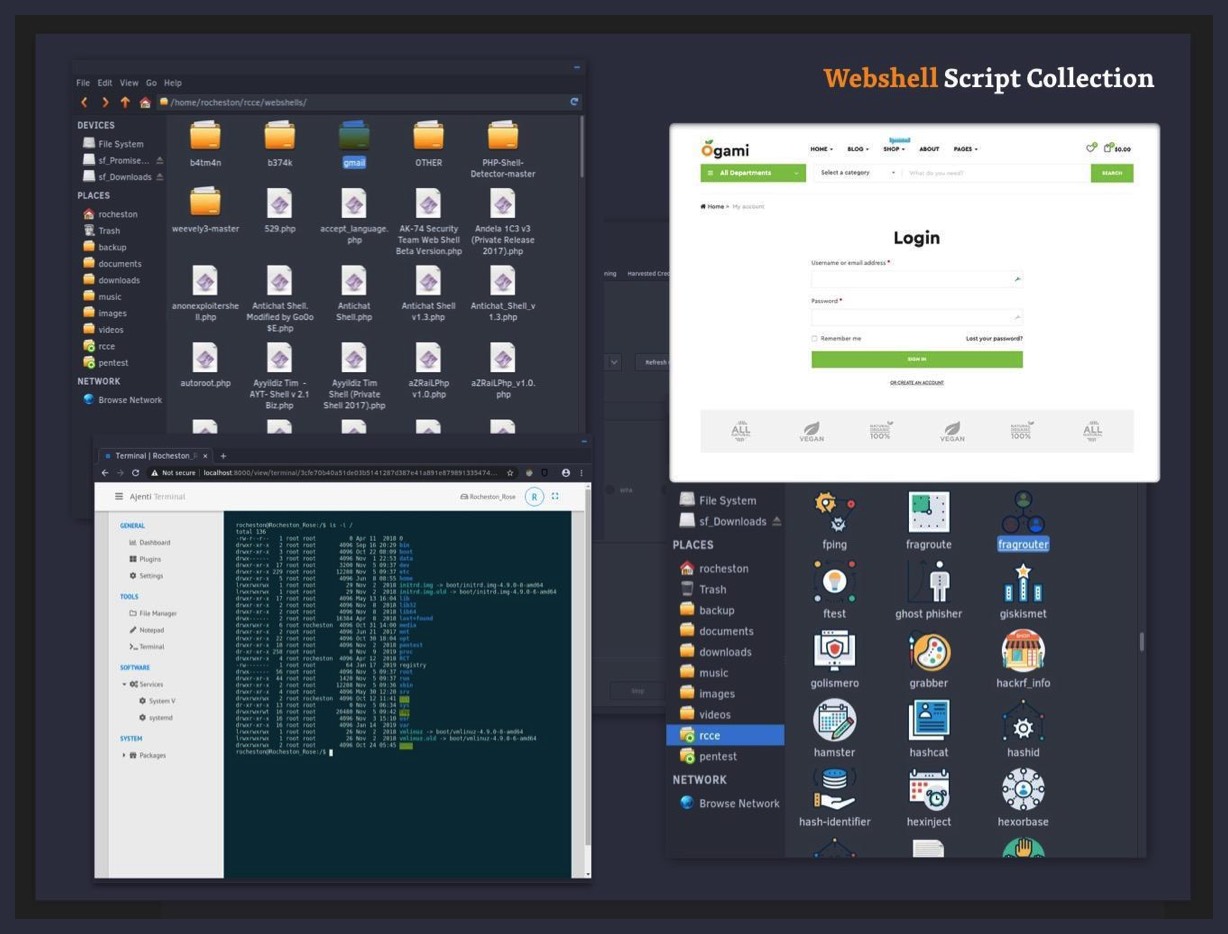Open the hashid tool icon
The width and height of the screenshot is (1228, 934).
coord(1023,720)
